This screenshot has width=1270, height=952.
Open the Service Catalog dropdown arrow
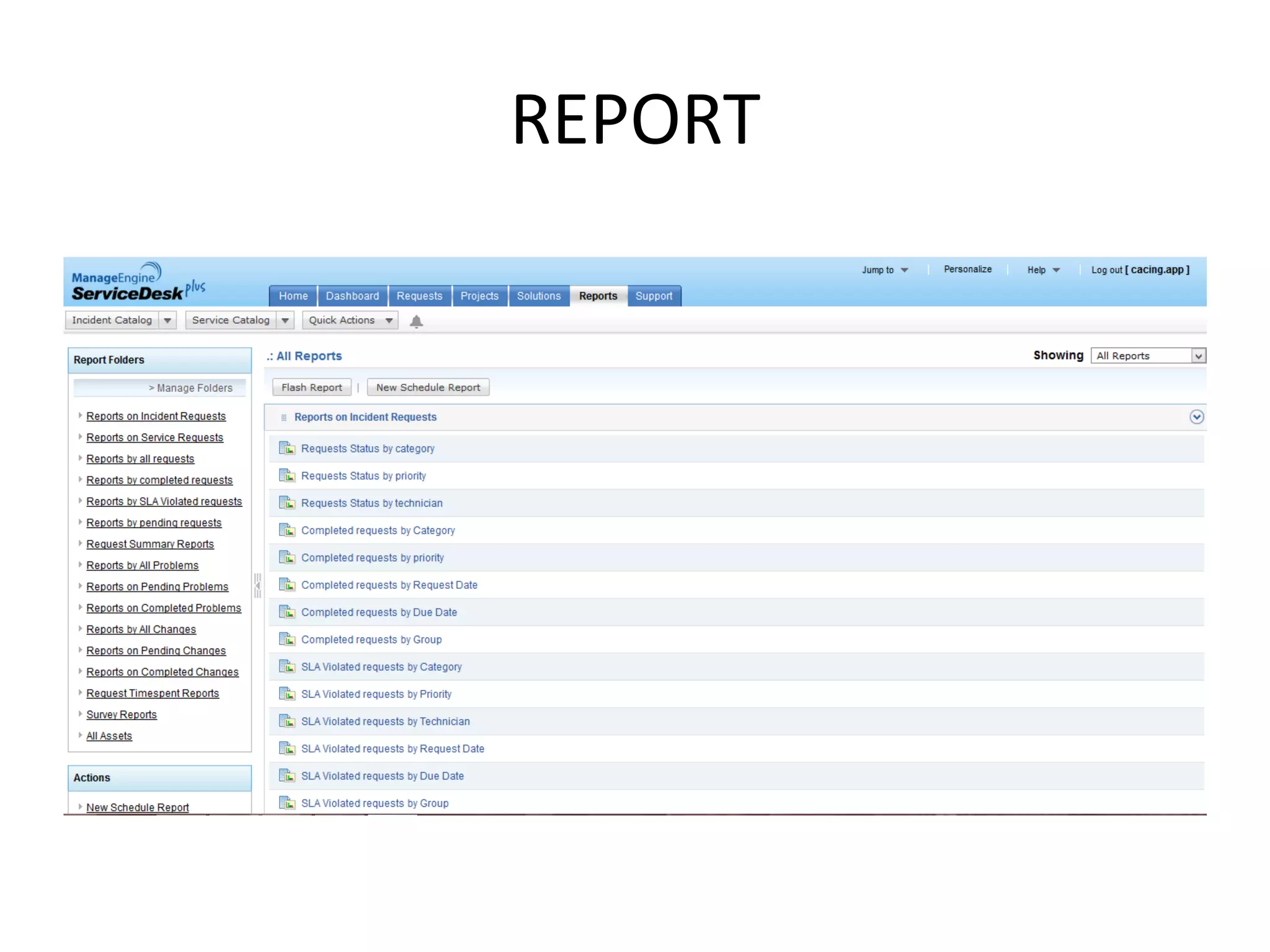285,320
